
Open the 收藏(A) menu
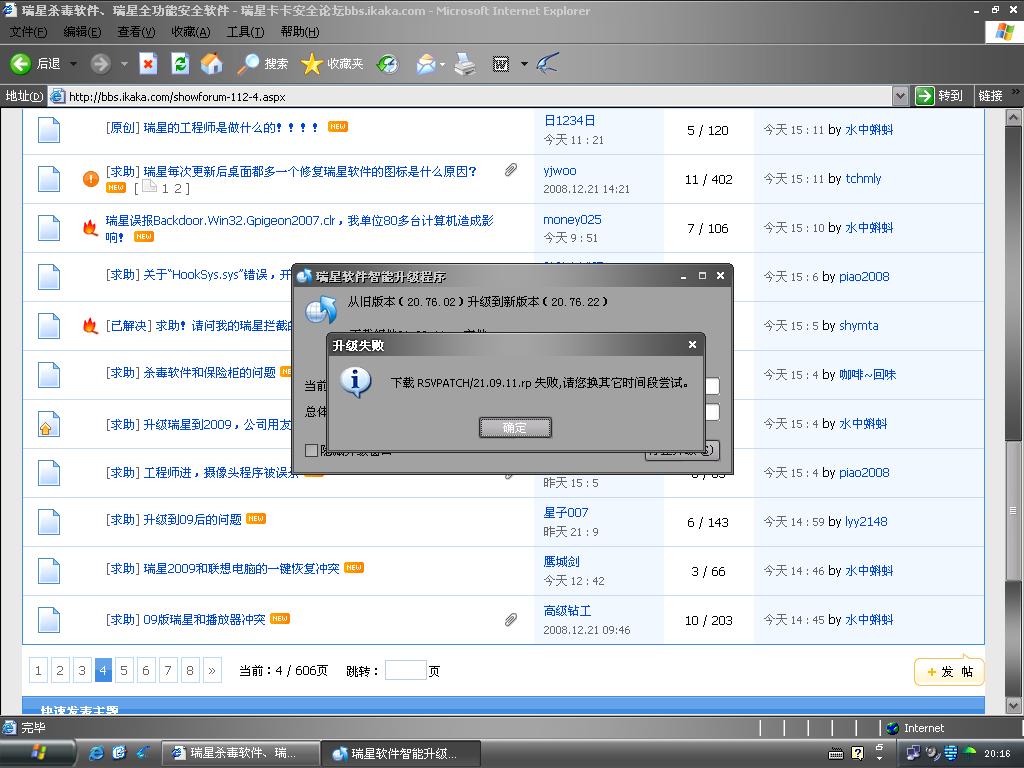click(191, 31)
